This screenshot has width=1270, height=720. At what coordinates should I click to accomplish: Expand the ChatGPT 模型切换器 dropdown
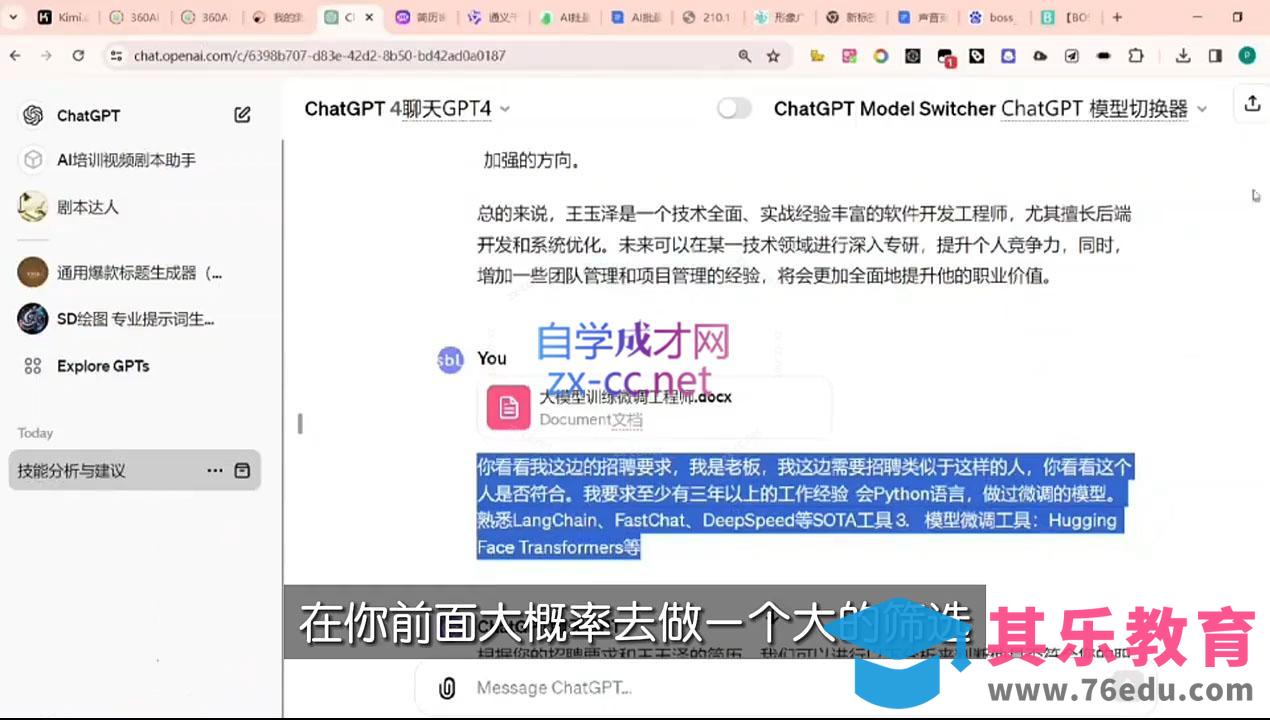tap(1202, 109)
